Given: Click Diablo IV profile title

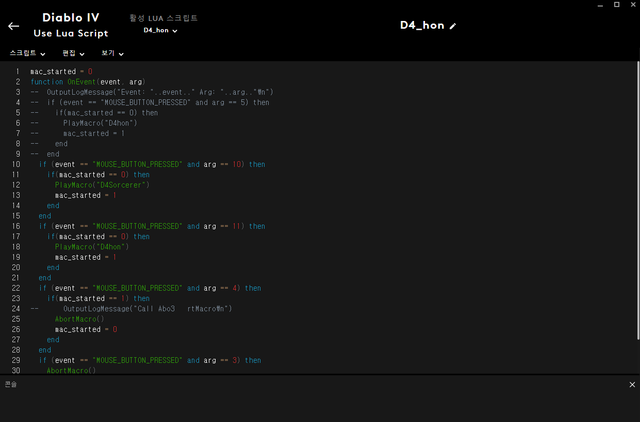Looking at the screenshot, I should (71, 18).
